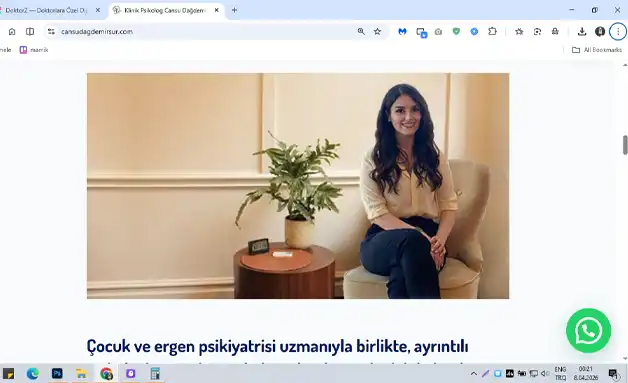Open the taskbar clock showing 00:21
Image resolution: width=628 pixels, height=383 pixels.
tap(586, 373)
